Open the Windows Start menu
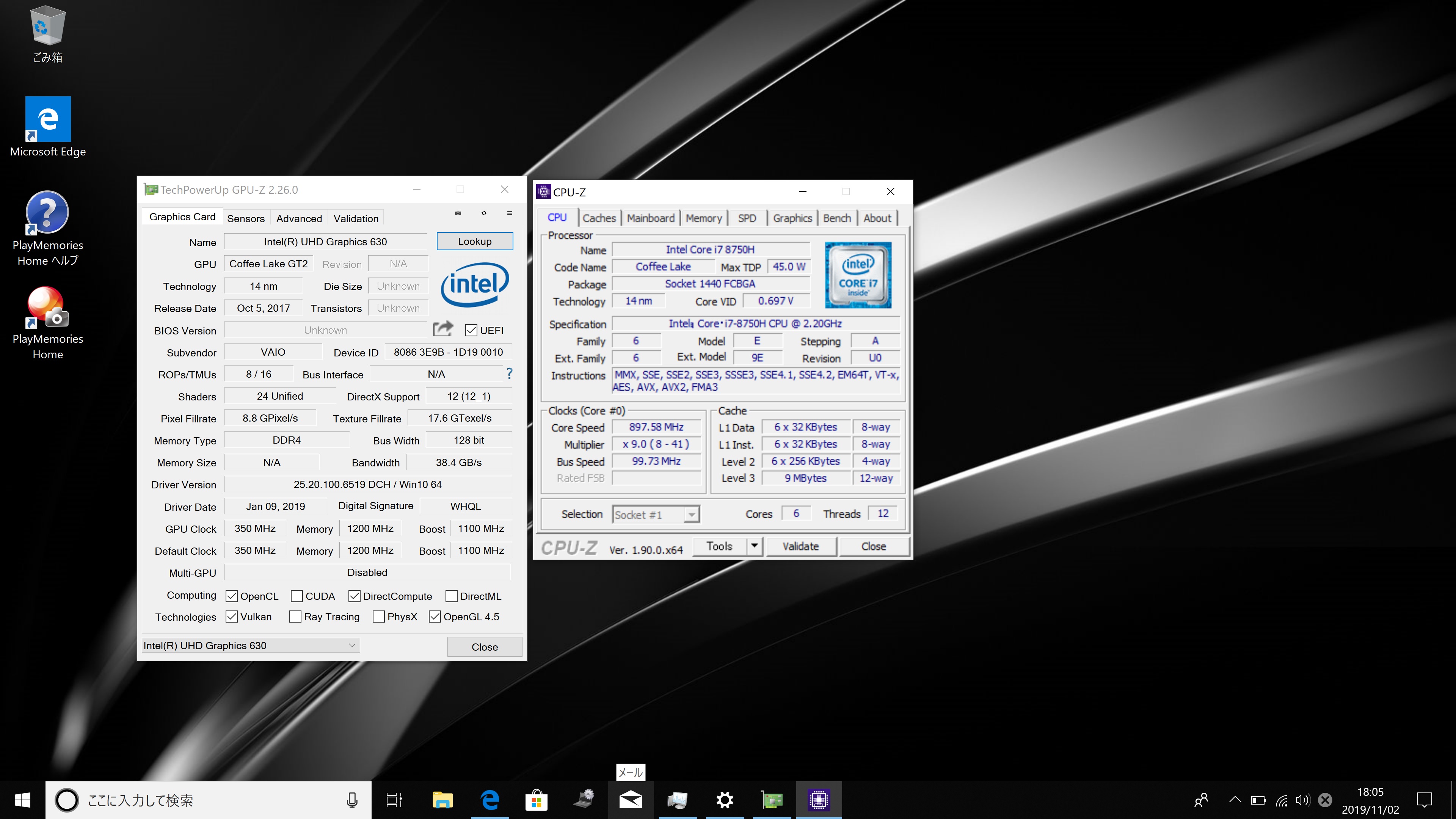 23,800
